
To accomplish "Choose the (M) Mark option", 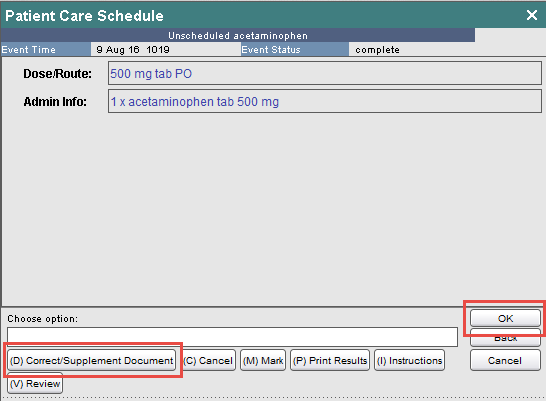I will coord(263,360).
